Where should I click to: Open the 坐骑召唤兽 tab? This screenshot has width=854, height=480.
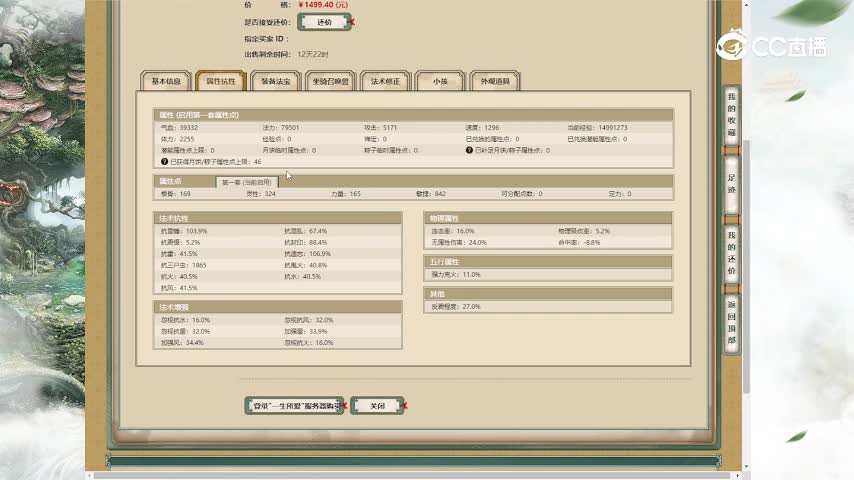331,82
